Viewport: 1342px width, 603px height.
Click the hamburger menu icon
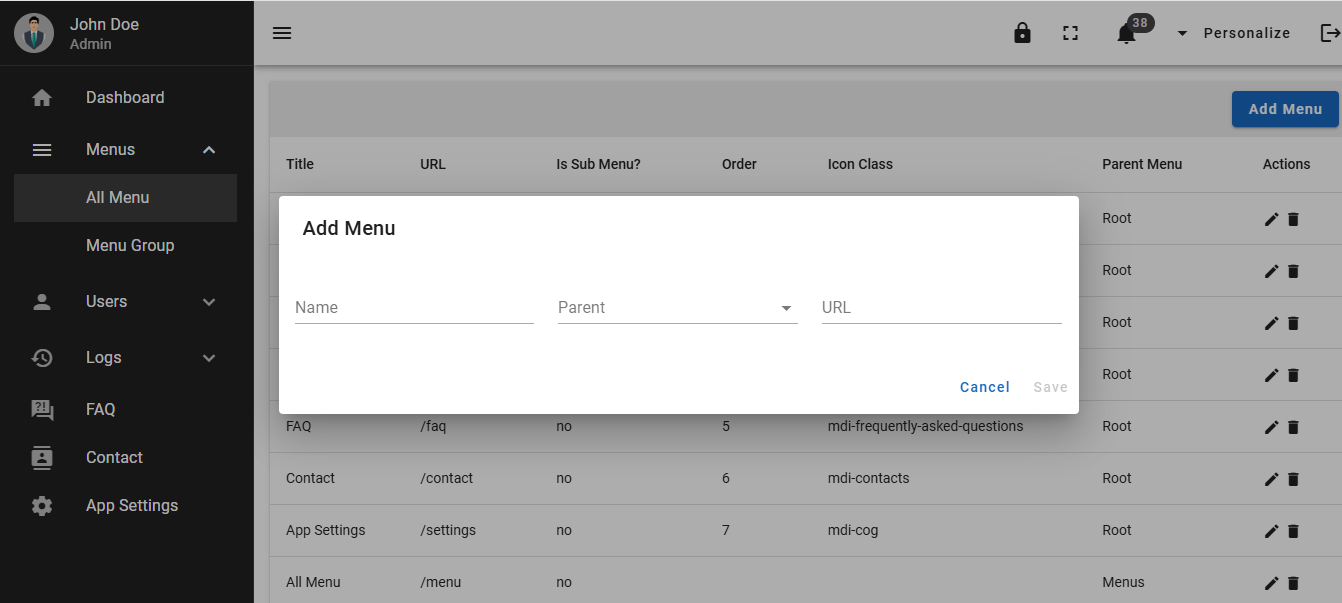pos(282,32)
